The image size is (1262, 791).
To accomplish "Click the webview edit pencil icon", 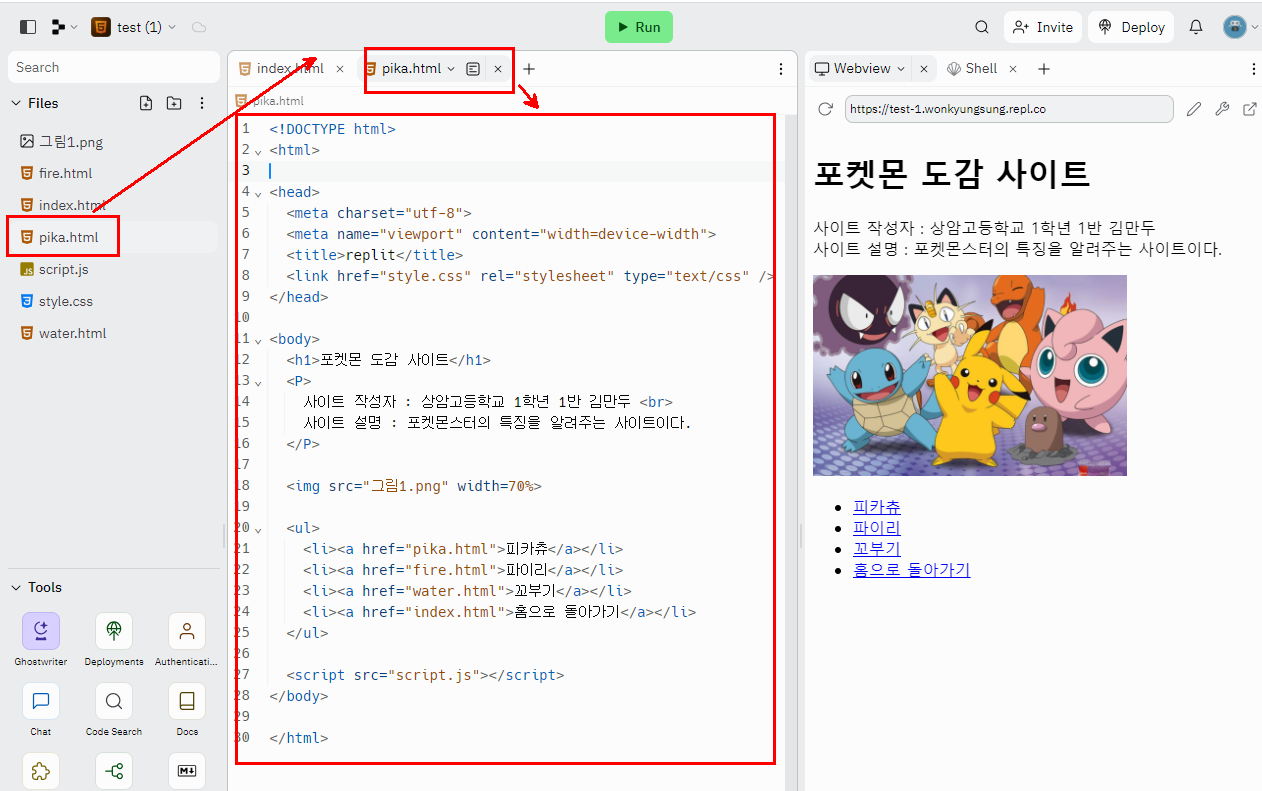I will (x=1193, y=109).
